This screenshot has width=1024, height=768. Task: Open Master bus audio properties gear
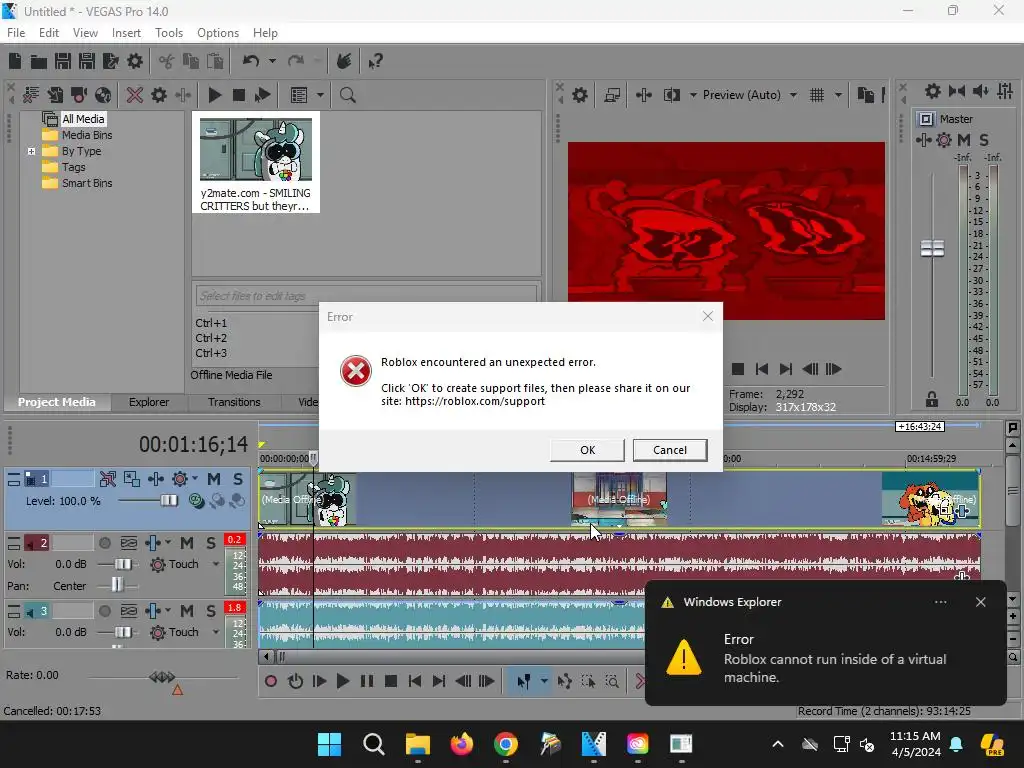coord(933,91)
